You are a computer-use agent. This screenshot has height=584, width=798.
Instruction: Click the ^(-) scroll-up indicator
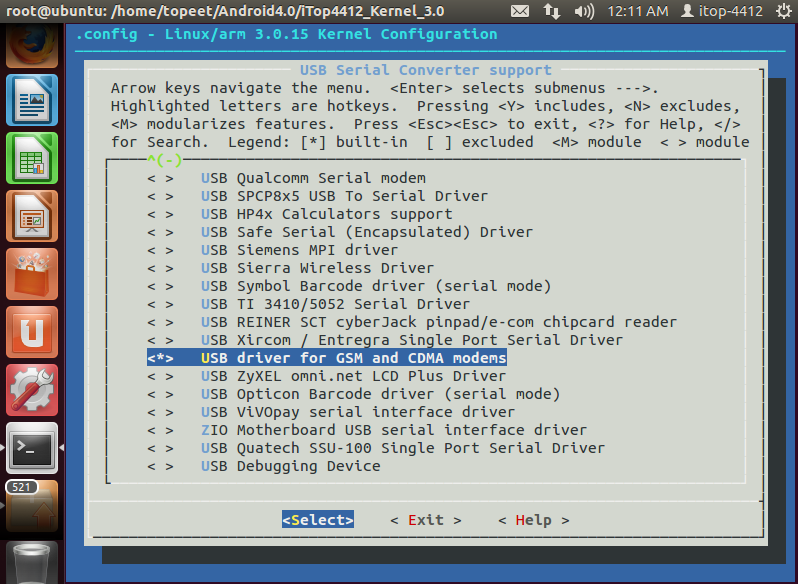point(164,161)
